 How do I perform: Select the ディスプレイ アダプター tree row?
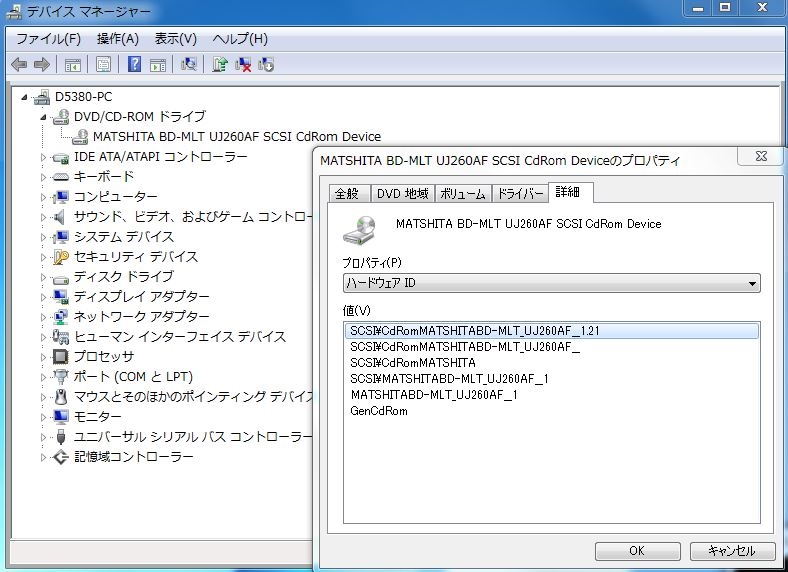141,297
